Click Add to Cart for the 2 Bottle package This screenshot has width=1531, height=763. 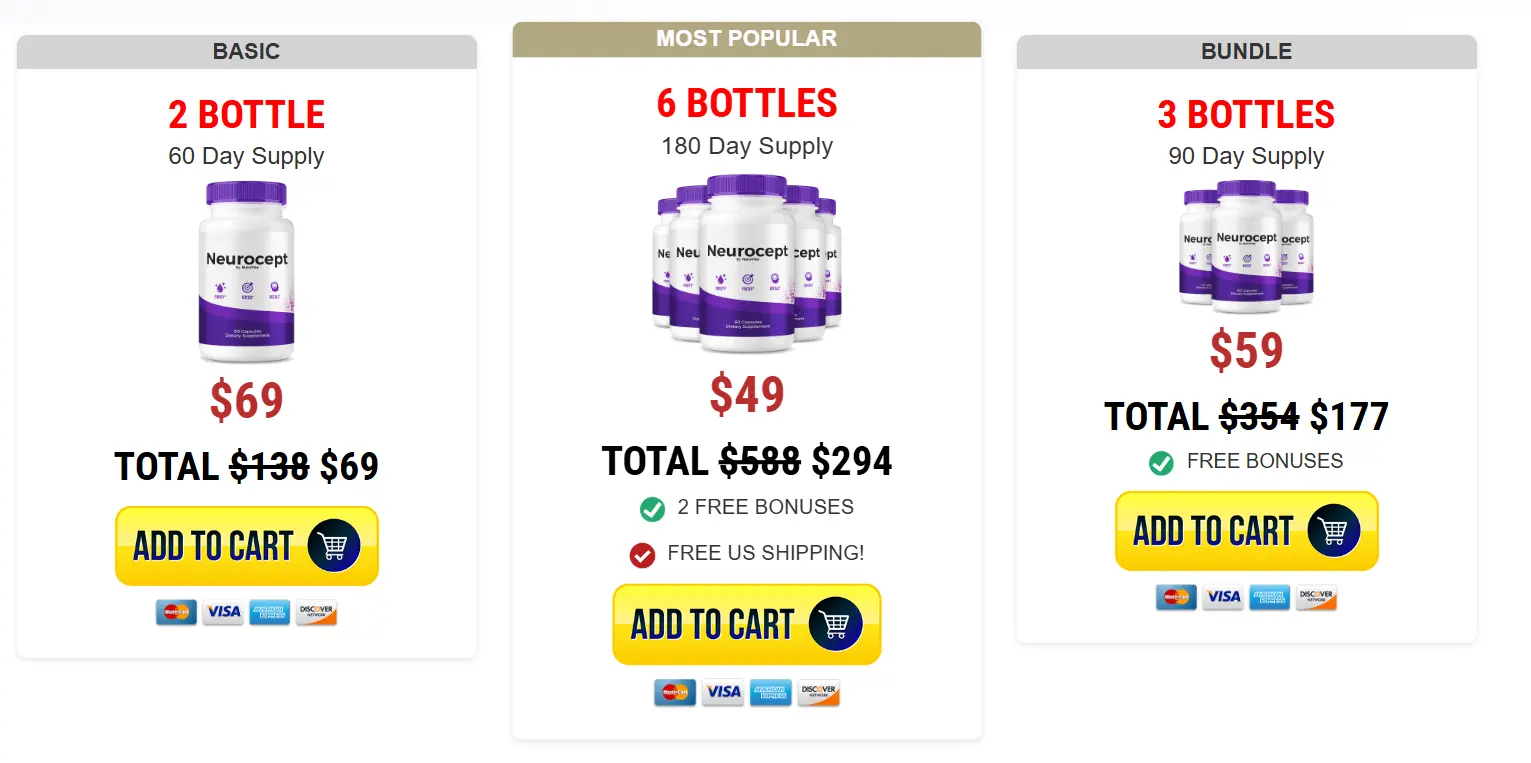click(246, 545)
